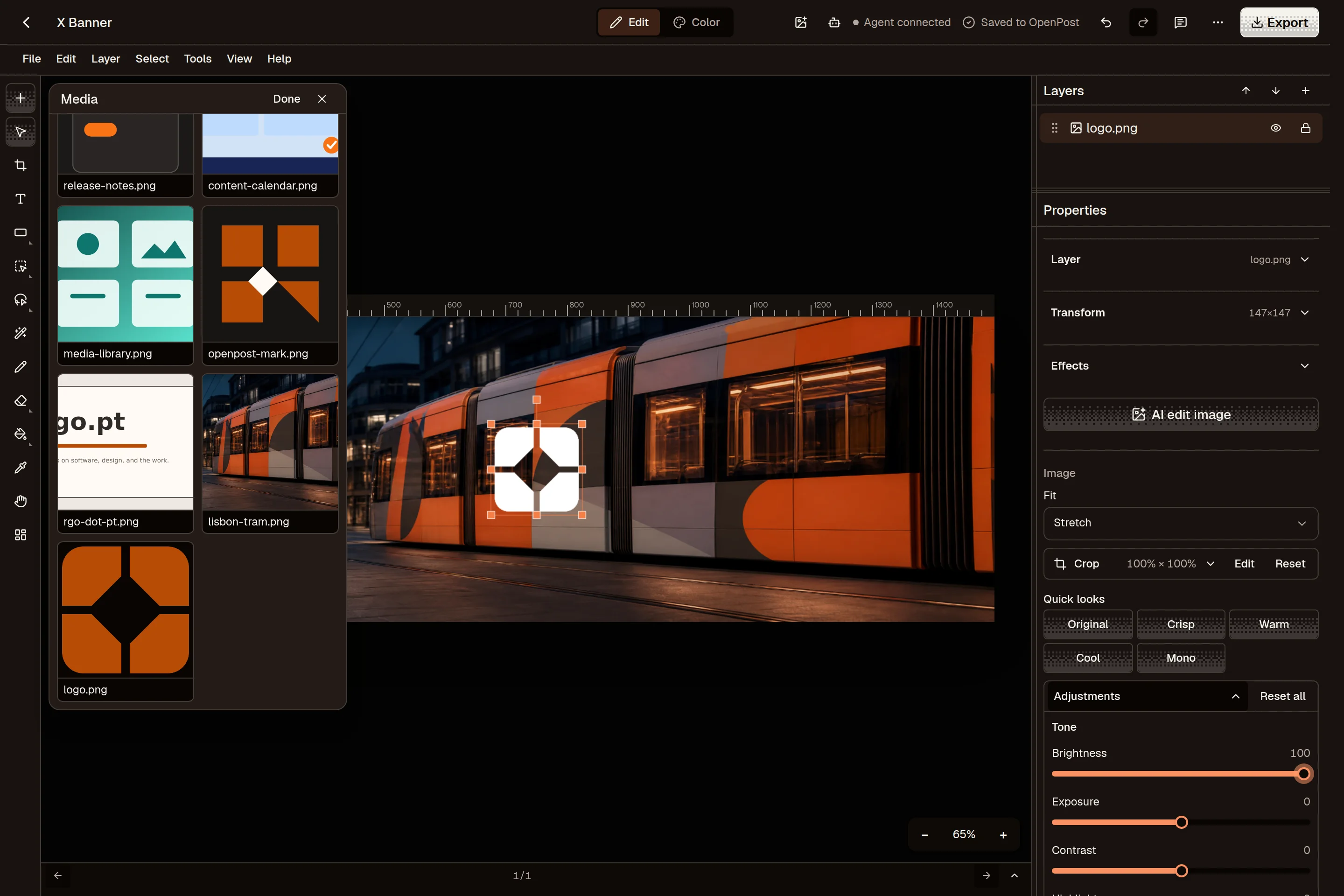Image resolution: width=1344 pixels, height=896 pixels.
Task: Click the Export button
Action: (x=1280, y=22)
